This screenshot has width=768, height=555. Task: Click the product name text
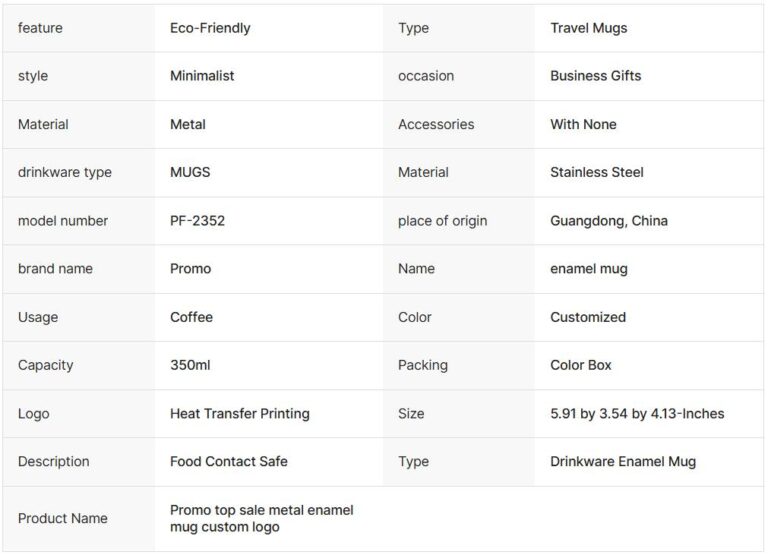point(262,518)
